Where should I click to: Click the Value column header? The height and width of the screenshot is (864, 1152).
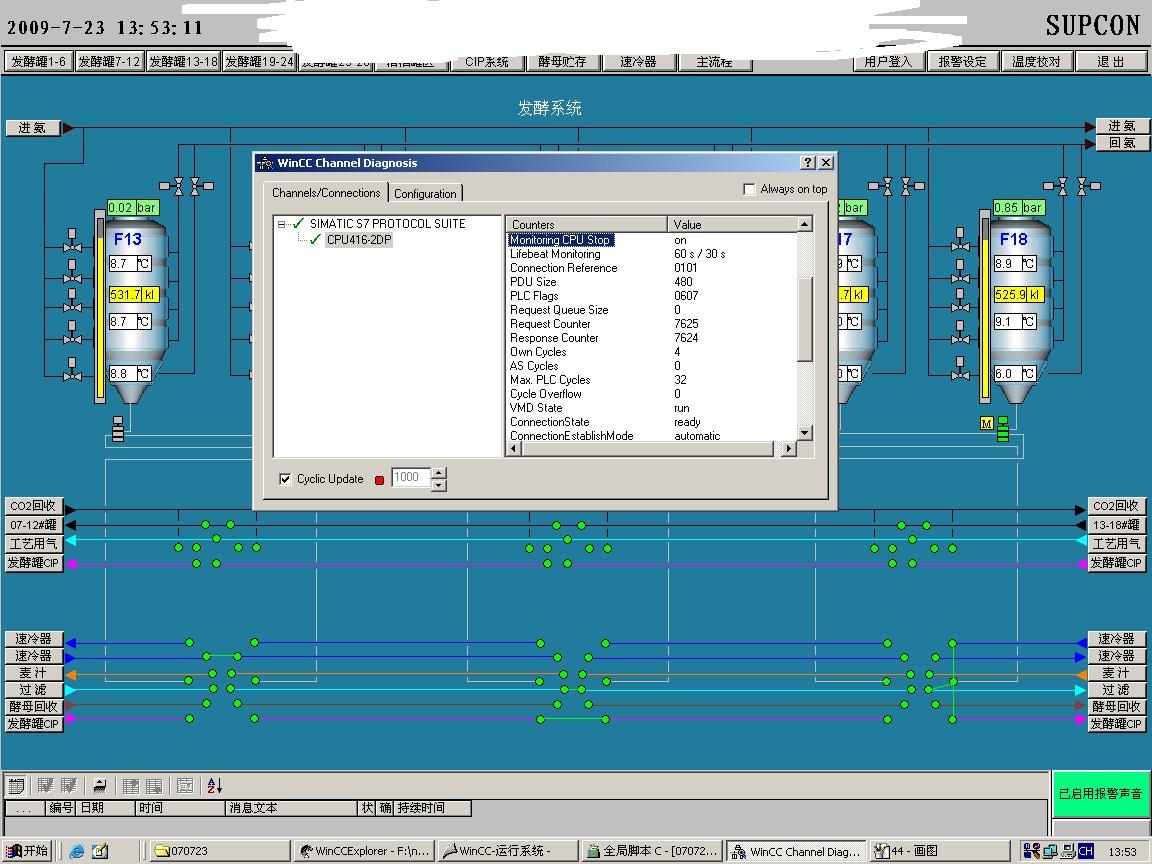732,224
